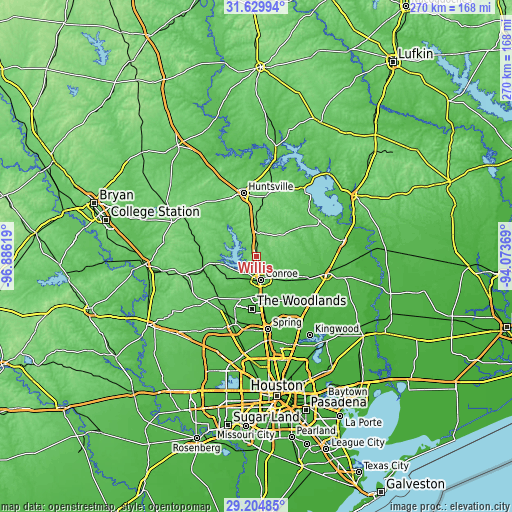Select the League City marker
Image resolution: width=512 pixels, height=512 pixels.
(x=326, y=449)
